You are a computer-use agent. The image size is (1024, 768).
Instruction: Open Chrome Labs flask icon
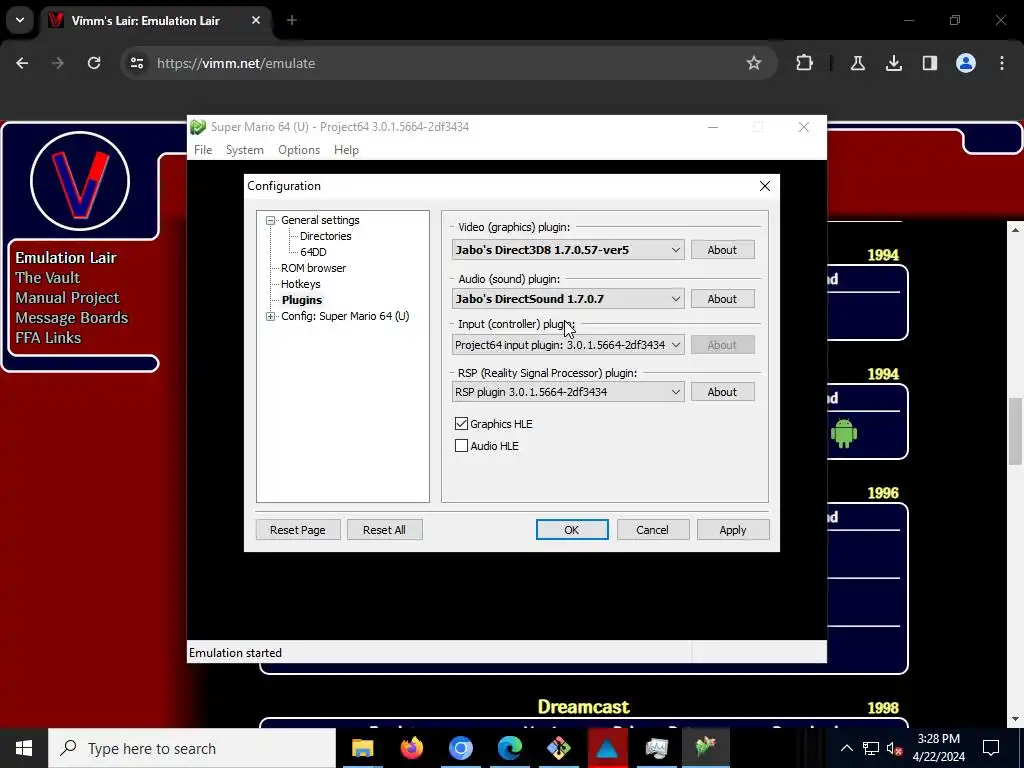[x=857, y=63]
